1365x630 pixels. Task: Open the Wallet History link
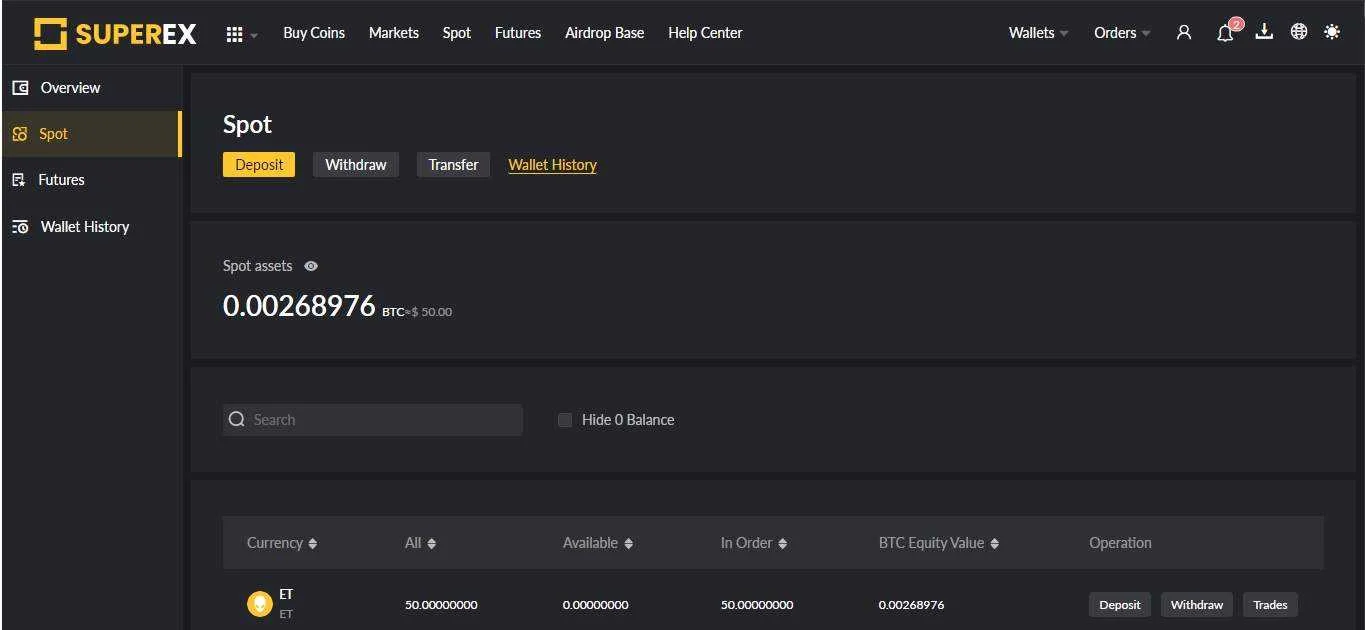[x=553, y=165]
